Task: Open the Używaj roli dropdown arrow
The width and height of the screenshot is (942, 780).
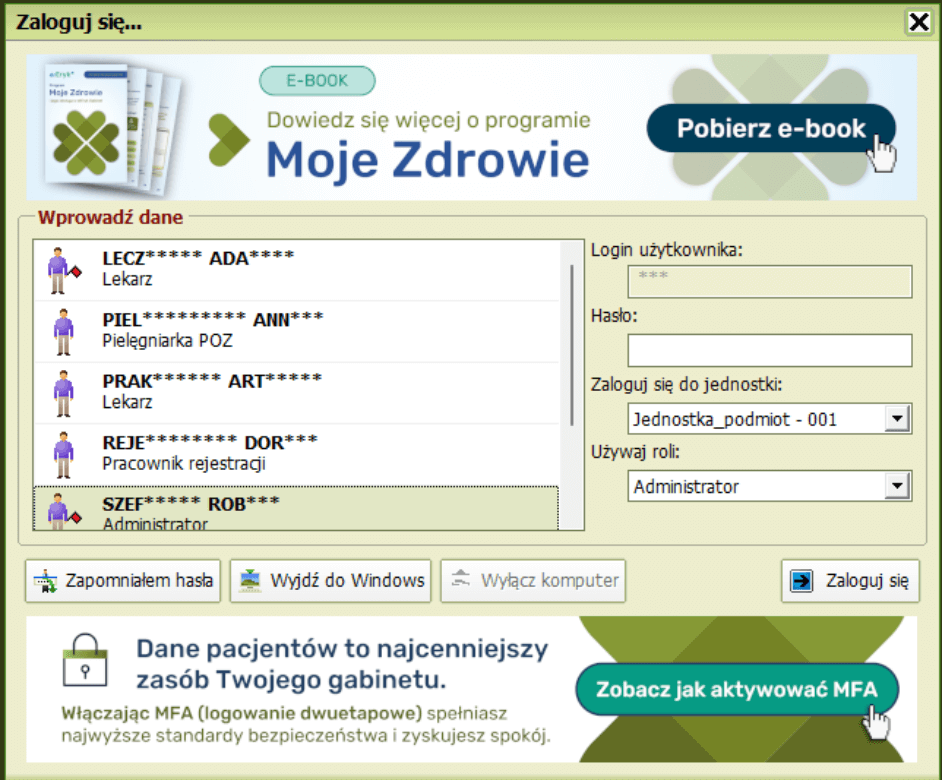Action: pos(897,486)
